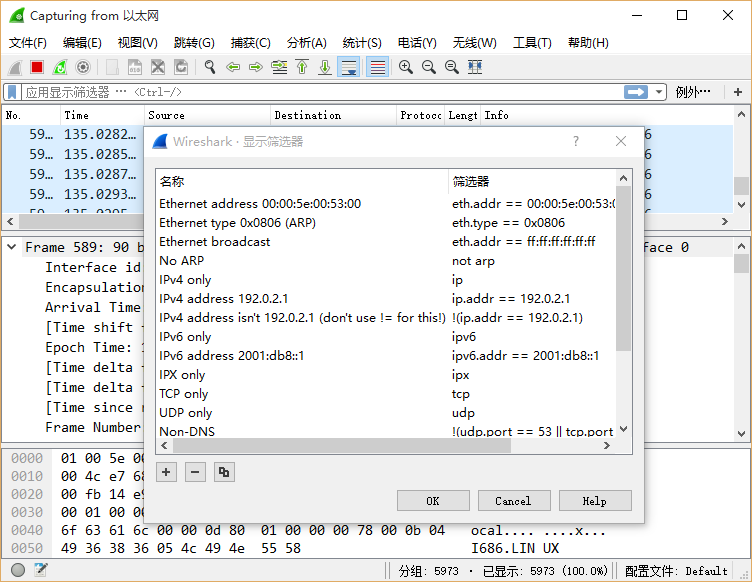The width and height of the screenshot is (752, 582).
Task: Click the dialog question mark help icon
Action: [576, 141]
